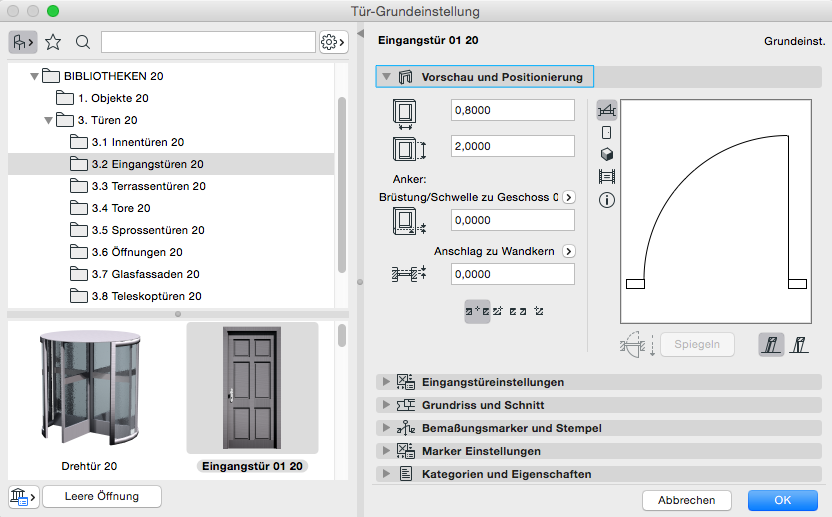Toggle the second door opening orientation button

798,345
